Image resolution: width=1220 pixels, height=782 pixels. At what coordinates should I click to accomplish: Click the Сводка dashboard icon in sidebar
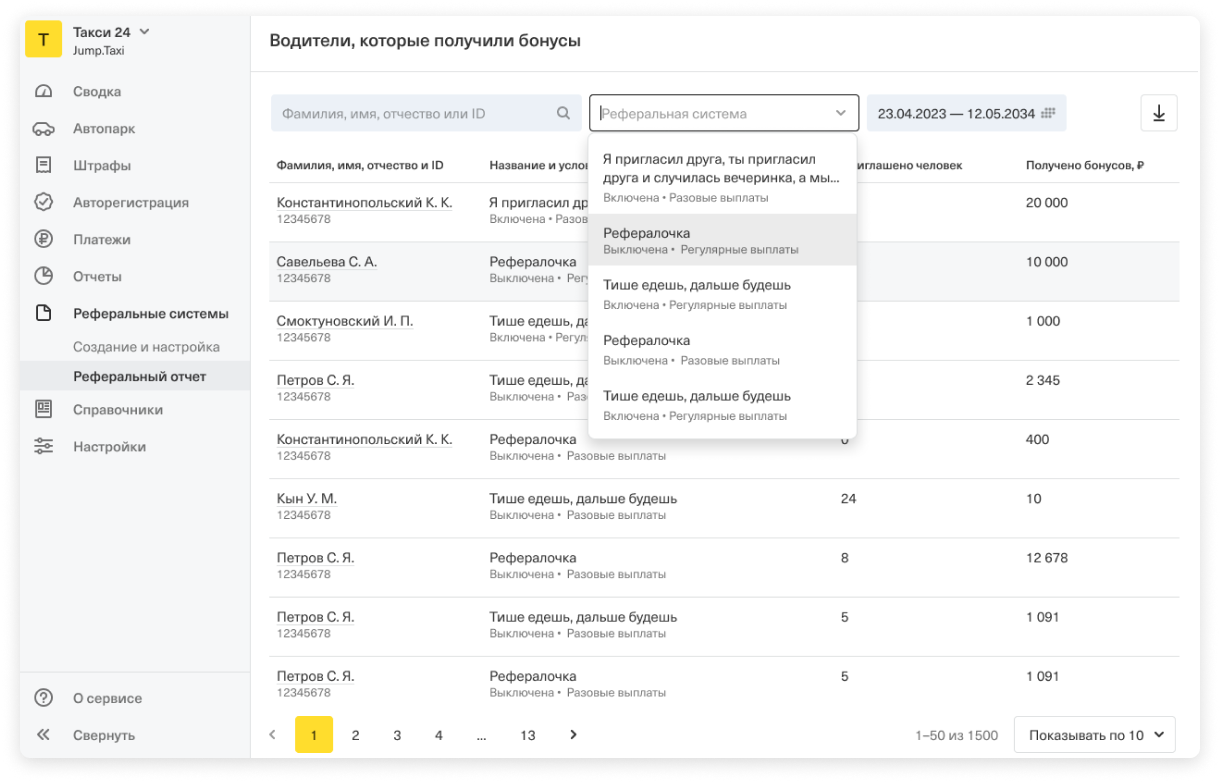pos(43,92)
